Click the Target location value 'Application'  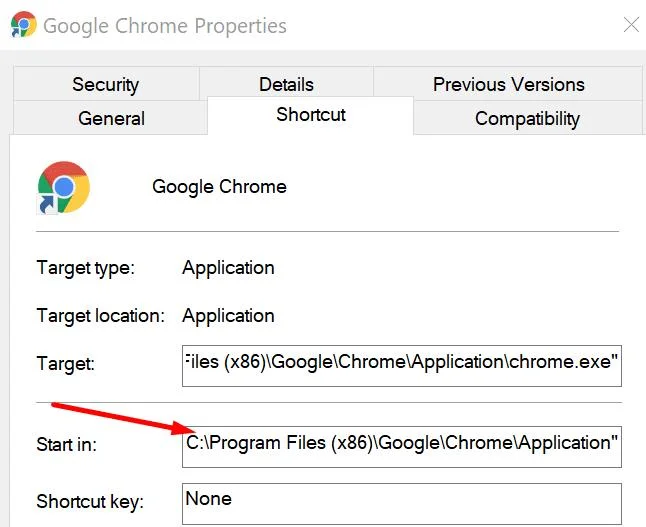pyautogui.click(x=228, y=316)
